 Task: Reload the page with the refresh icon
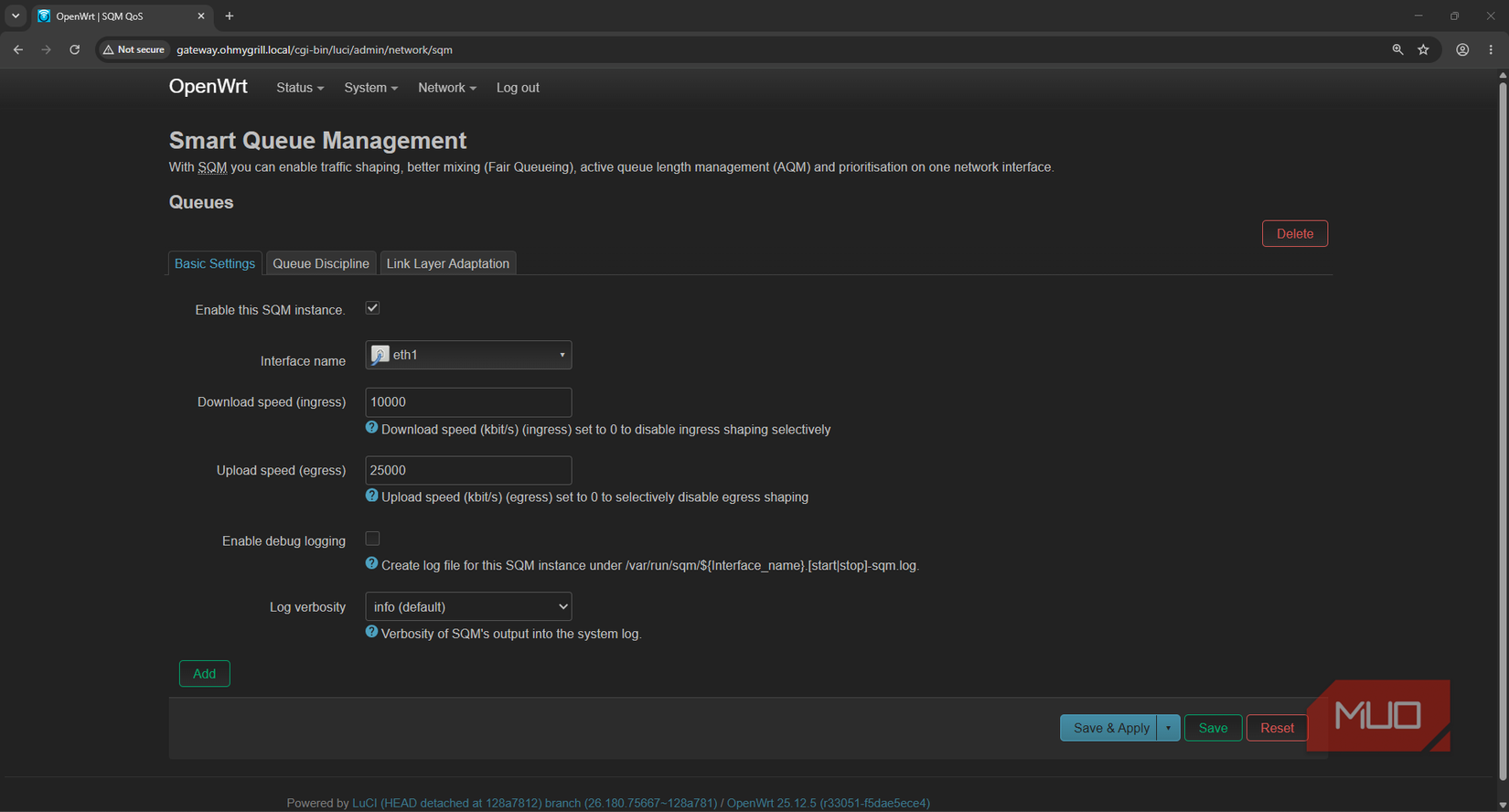point(74,49)
